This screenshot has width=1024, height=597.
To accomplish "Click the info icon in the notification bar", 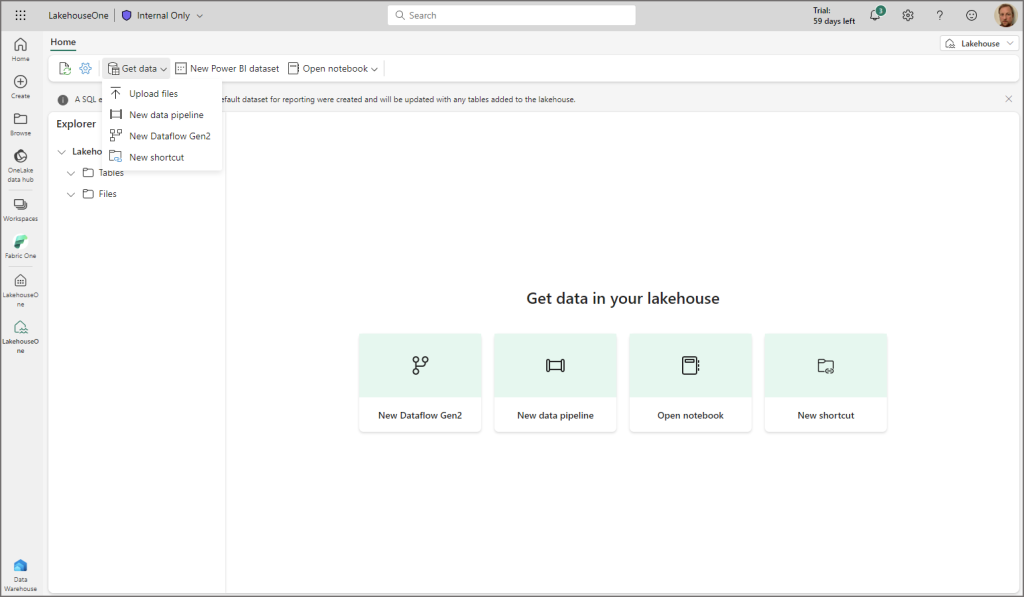I will coord(63,100).
